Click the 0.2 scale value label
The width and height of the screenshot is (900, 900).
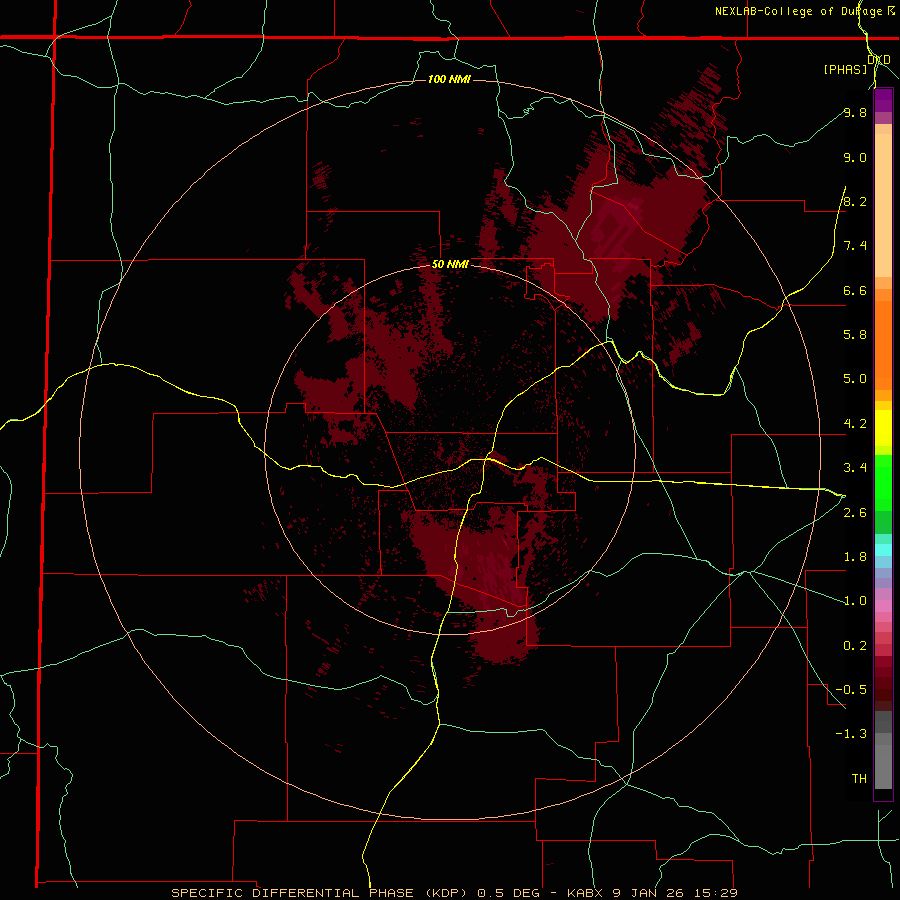[855, 646]
